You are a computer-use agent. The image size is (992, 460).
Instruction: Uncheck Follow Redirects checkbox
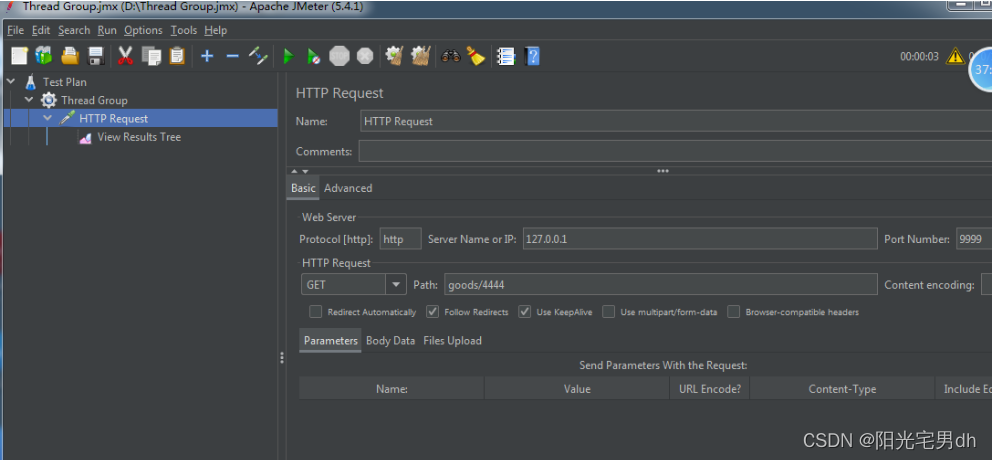pos(433,312)
